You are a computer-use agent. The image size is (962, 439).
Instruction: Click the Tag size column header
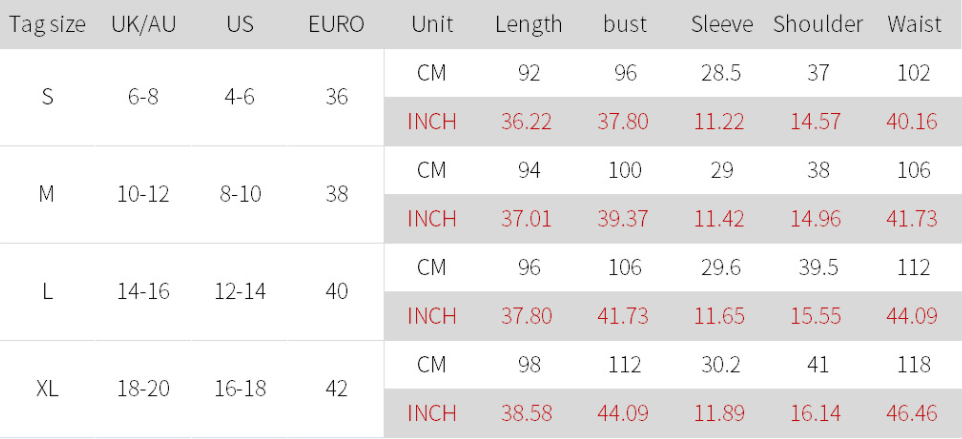coord(47,25)
